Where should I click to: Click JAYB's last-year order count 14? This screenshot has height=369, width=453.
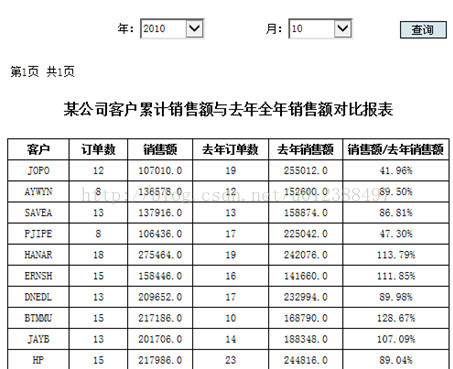point(230,339)
